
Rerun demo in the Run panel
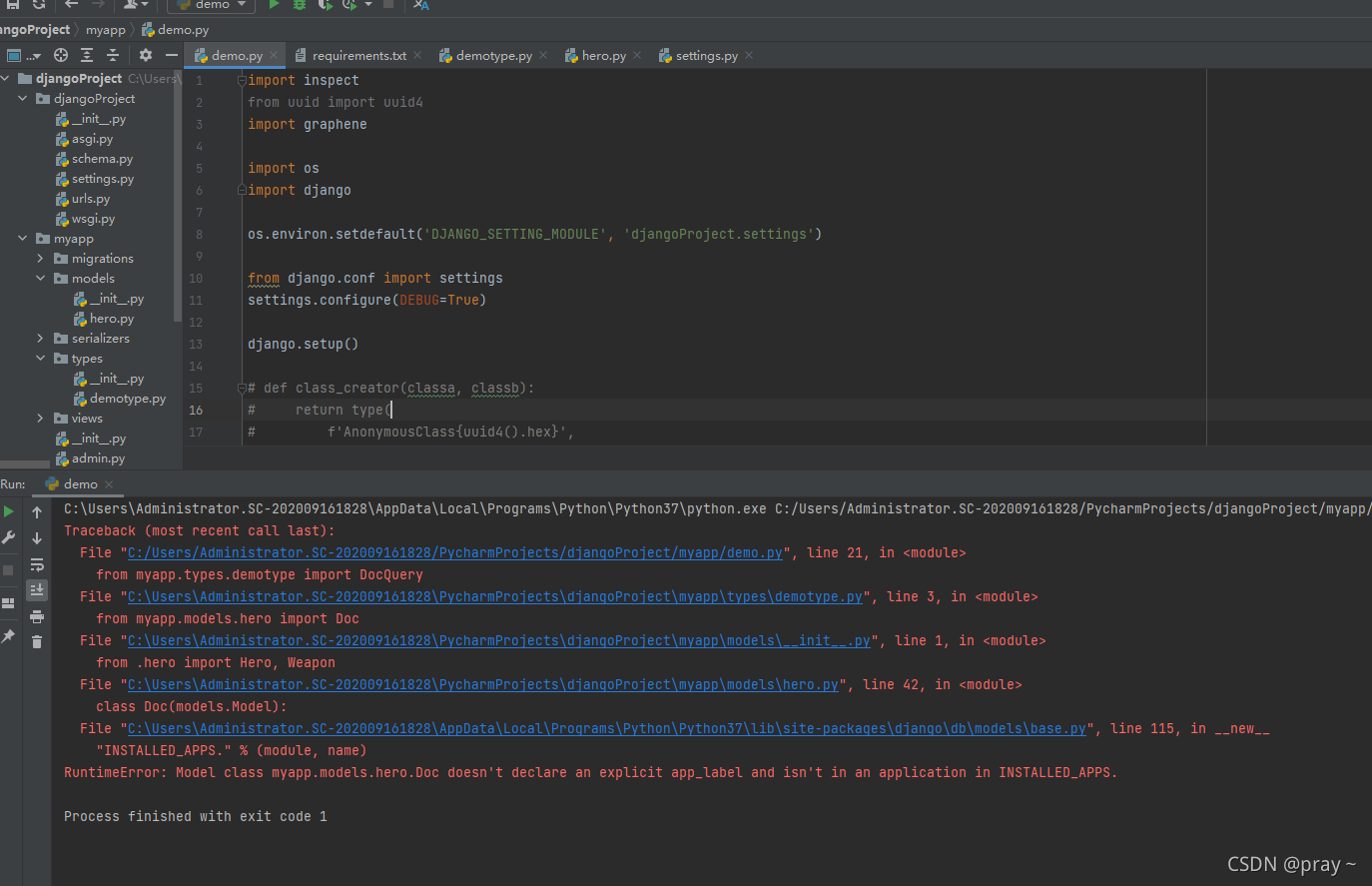pos(9,510)
